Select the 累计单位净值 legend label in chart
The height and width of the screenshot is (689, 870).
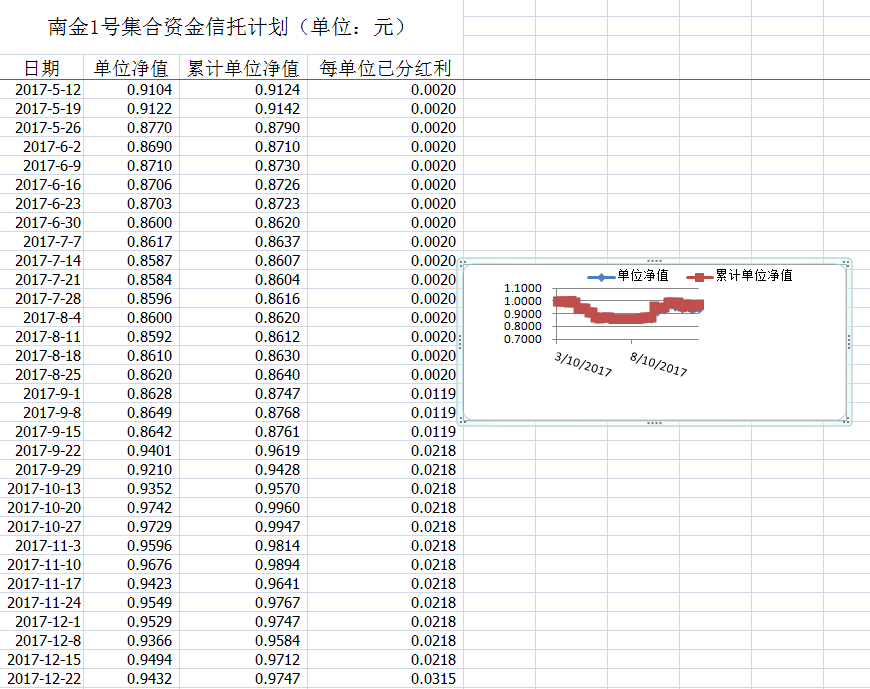coord(753,276)
